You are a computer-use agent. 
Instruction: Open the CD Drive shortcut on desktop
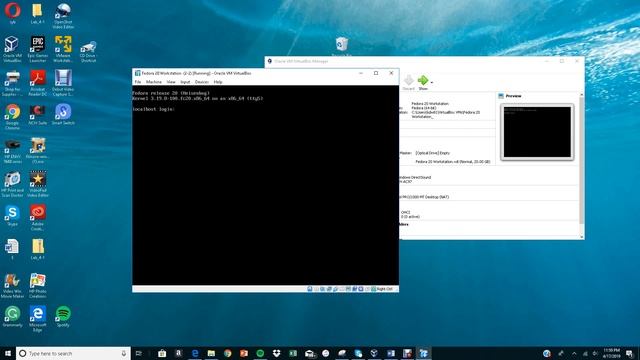[x=88, y=51]
